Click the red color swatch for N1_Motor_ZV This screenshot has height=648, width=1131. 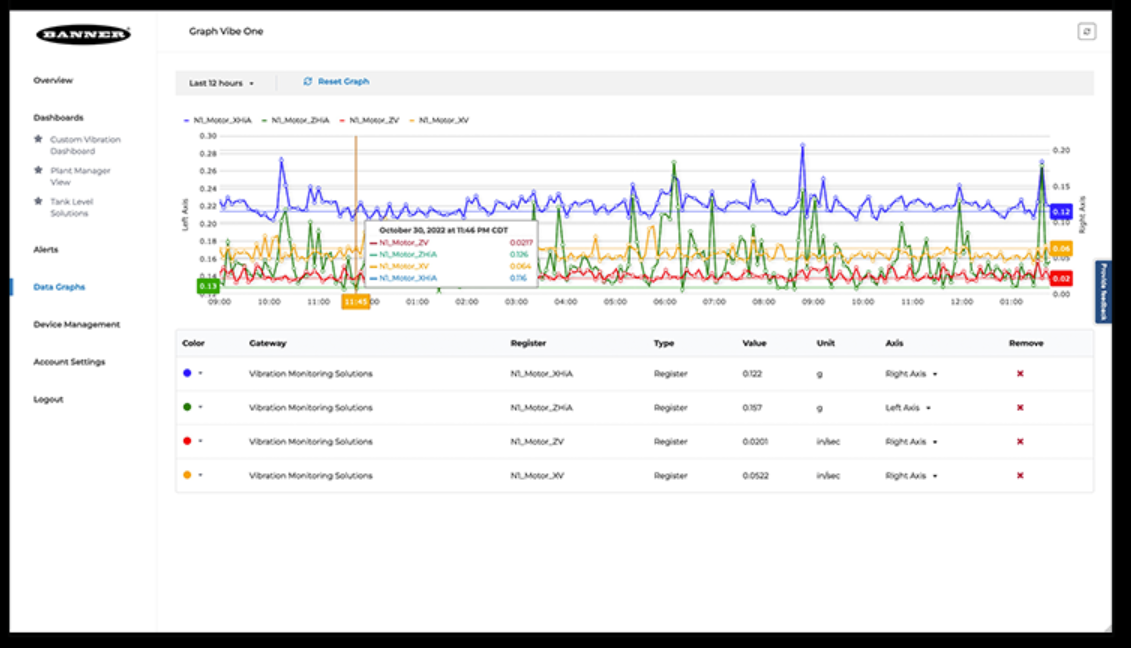(x=187, y=441)
